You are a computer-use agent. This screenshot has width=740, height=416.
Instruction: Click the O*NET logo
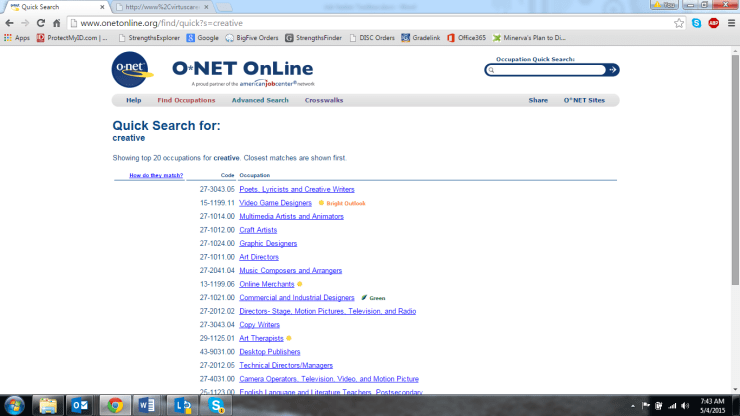point(132,69)
